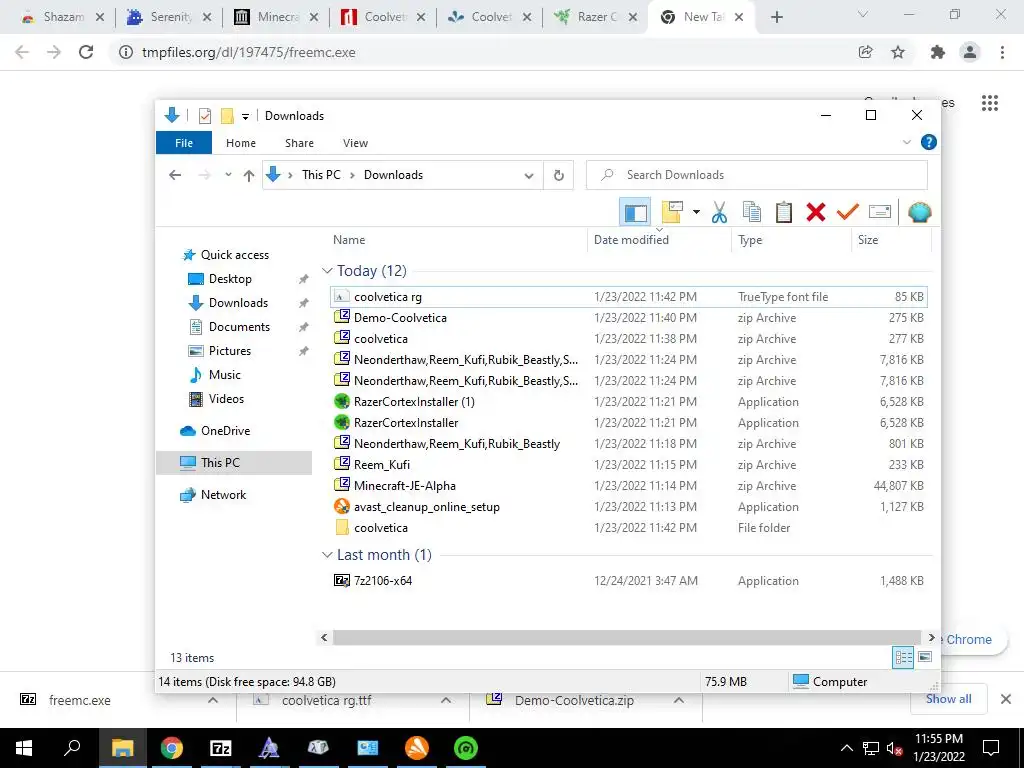Collapse the Today (12) group
Screen dimensions: 1024x768
[x=327, y=270]
